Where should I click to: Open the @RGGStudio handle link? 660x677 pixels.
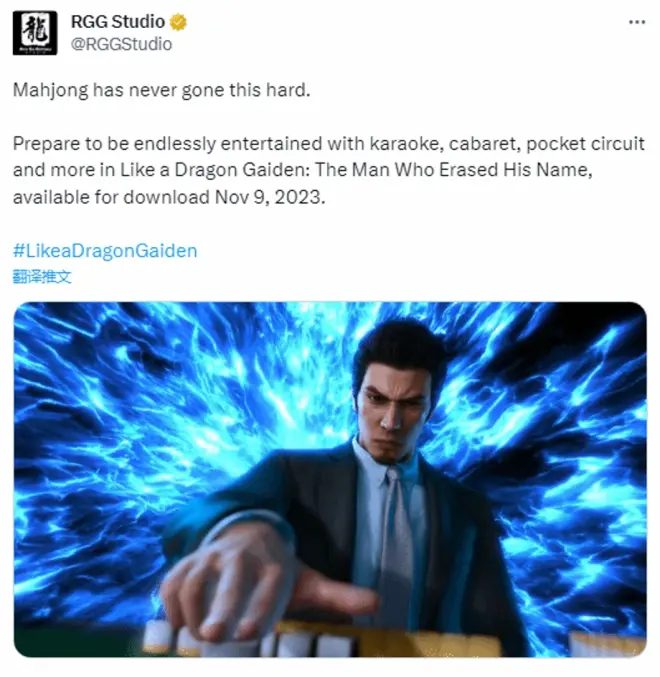(121, 44)
